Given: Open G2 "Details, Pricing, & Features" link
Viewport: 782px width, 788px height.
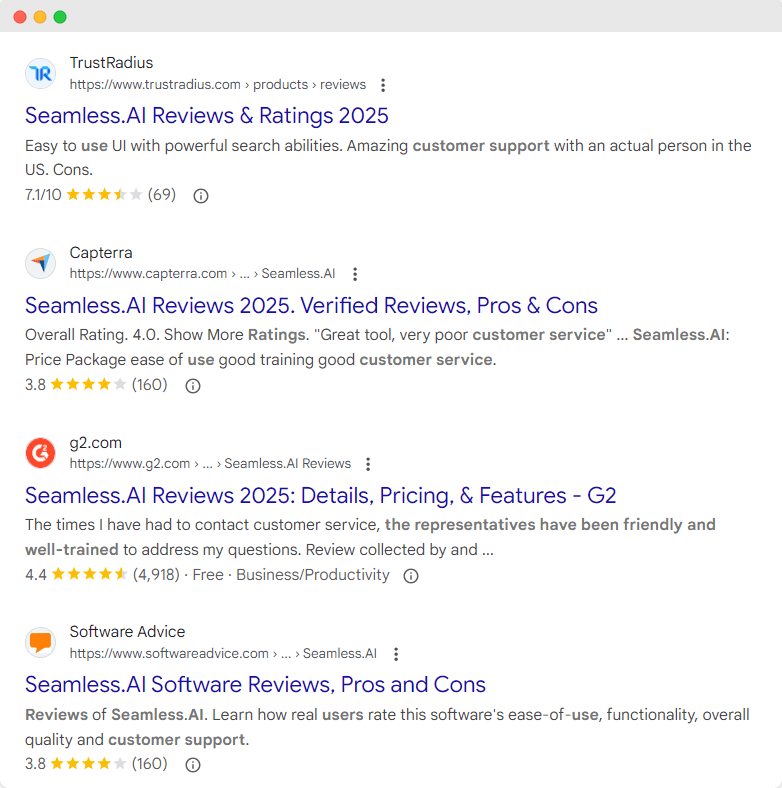Looking at the screenshot, I should (320, 495).
